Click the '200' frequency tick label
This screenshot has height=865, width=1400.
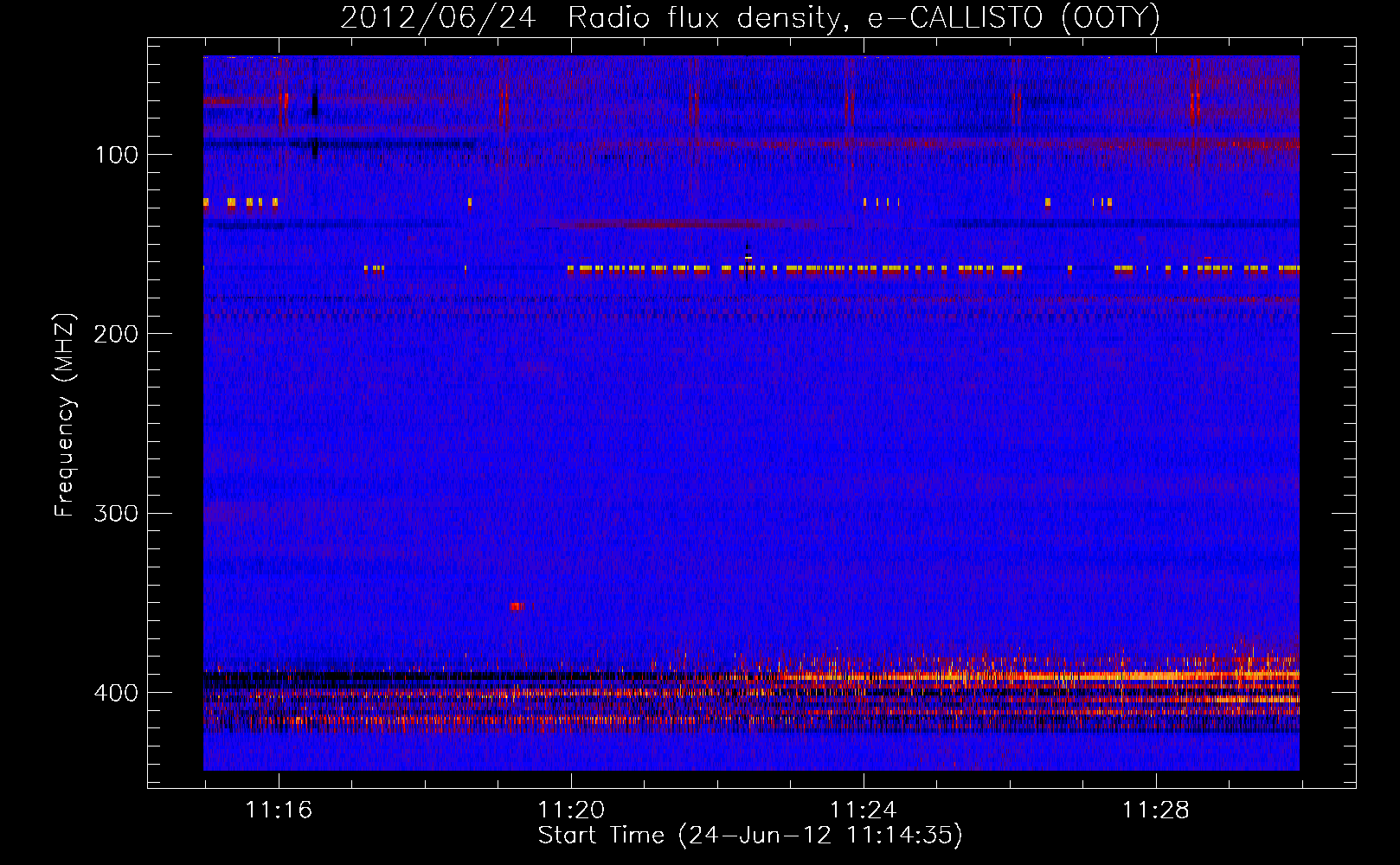116,334
